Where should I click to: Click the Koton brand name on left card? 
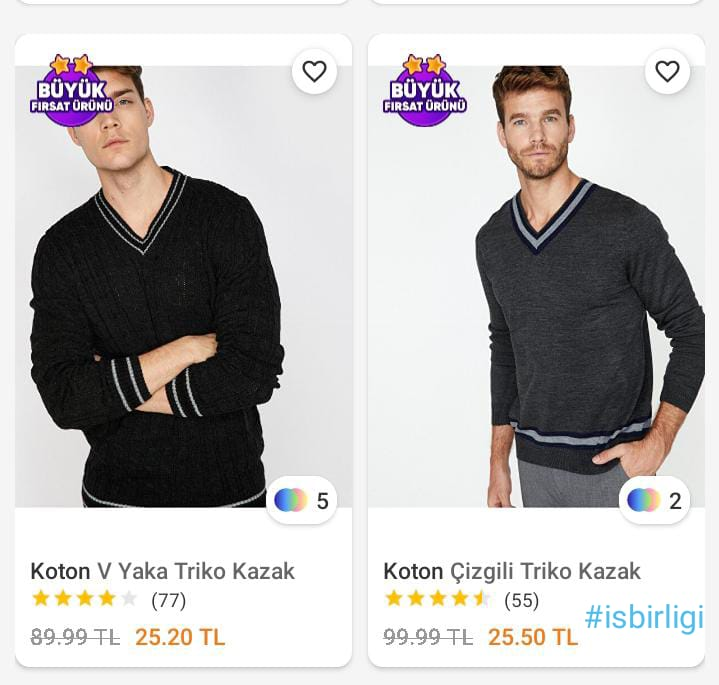coord(60,571)
